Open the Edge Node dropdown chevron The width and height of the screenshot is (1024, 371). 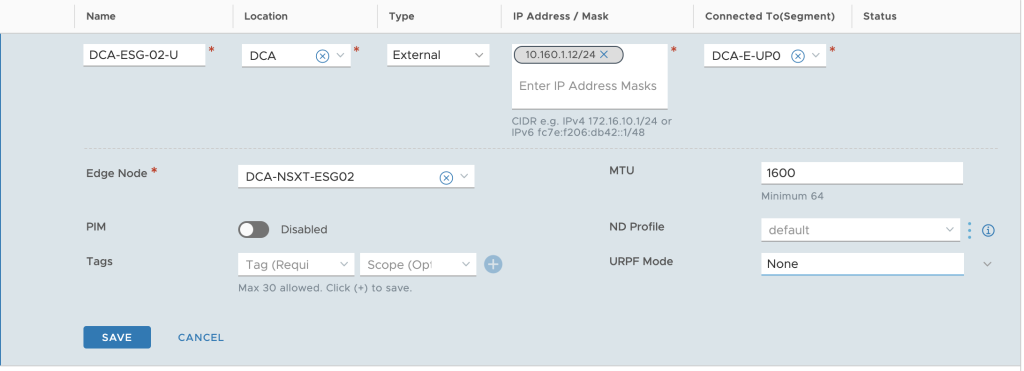[464, 176]
